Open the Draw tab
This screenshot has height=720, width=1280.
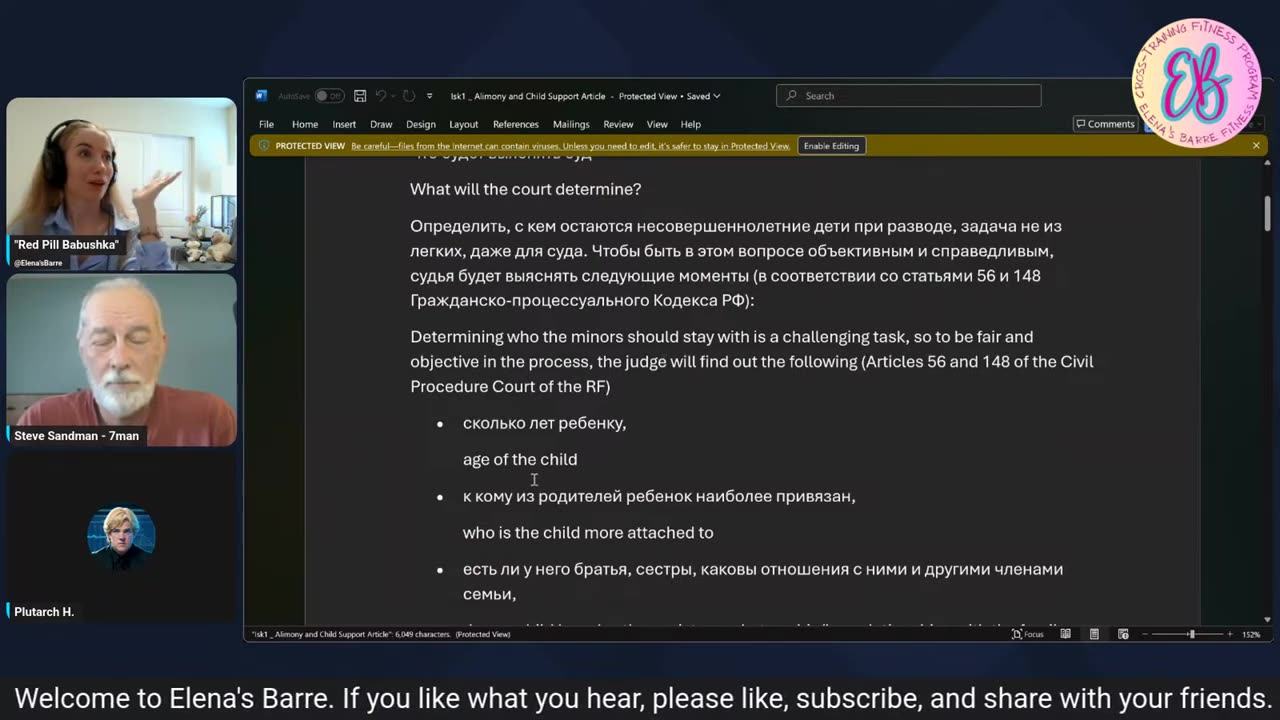[381, 124]
